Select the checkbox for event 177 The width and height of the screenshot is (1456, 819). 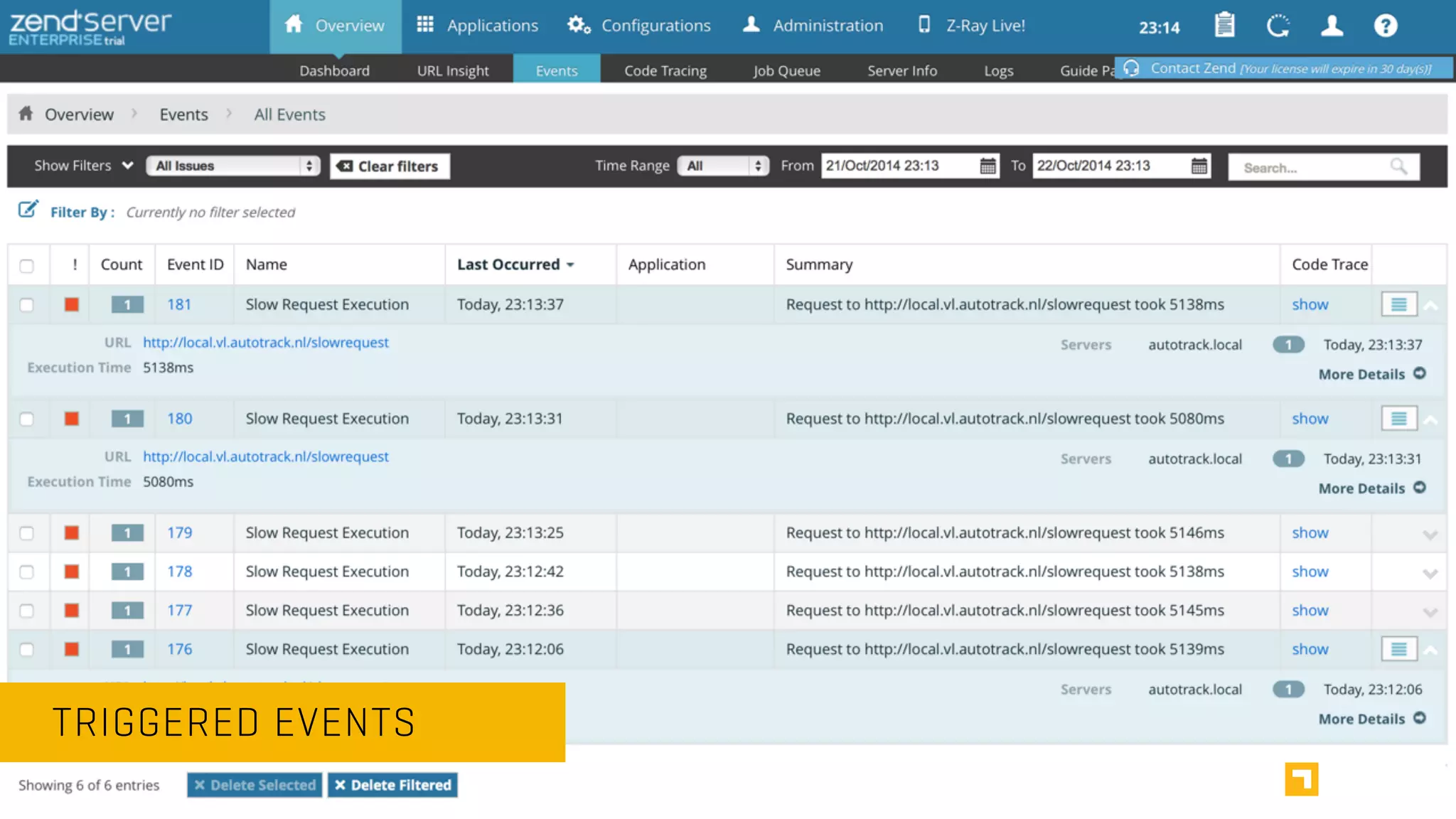click(27, 611)
